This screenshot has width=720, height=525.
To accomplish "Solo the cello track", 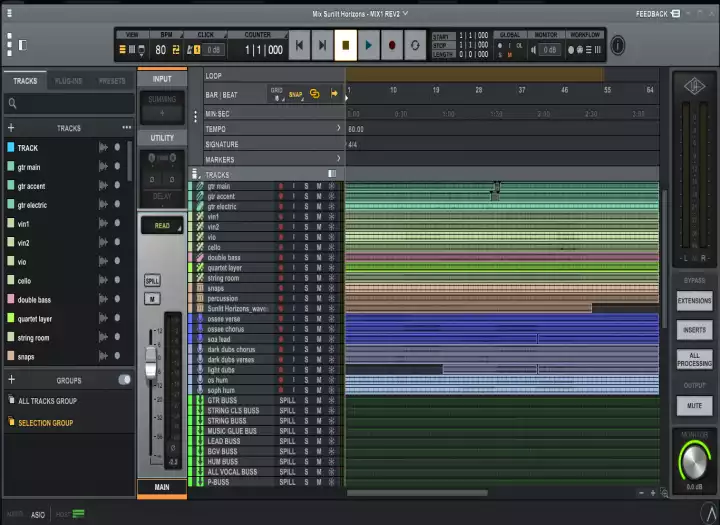I will [x=307, y=247].
